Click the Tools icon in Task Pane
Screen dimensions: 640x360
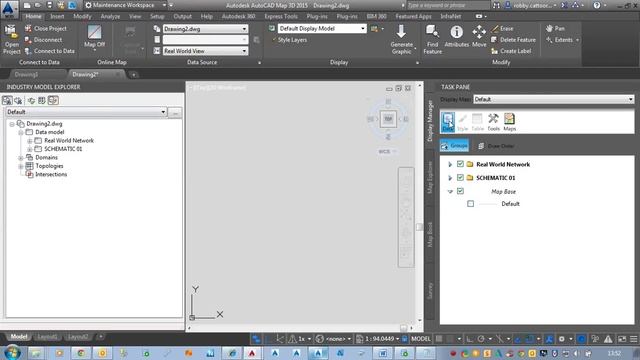click(493, 122)
